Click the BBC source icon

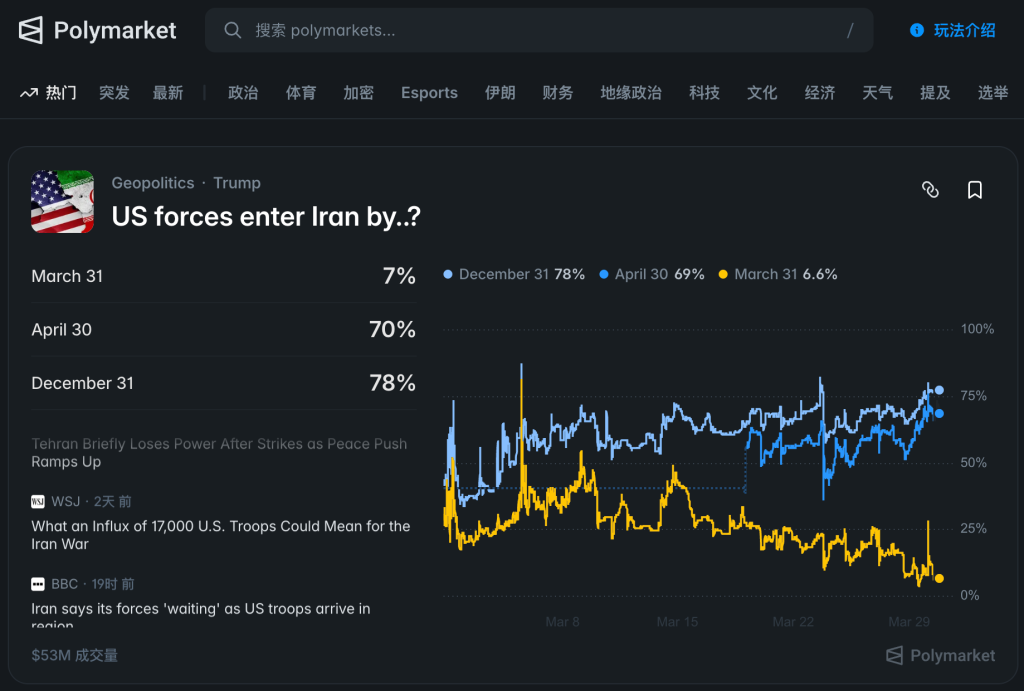[38, 584]
